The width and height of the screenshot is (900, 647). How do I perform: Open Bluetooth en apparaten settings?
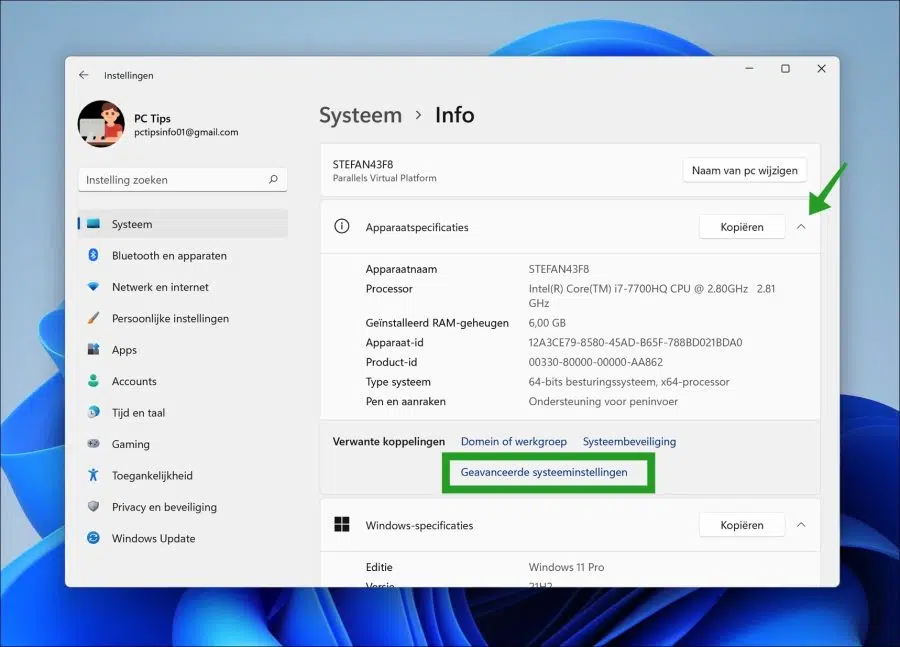coord(183,255)
